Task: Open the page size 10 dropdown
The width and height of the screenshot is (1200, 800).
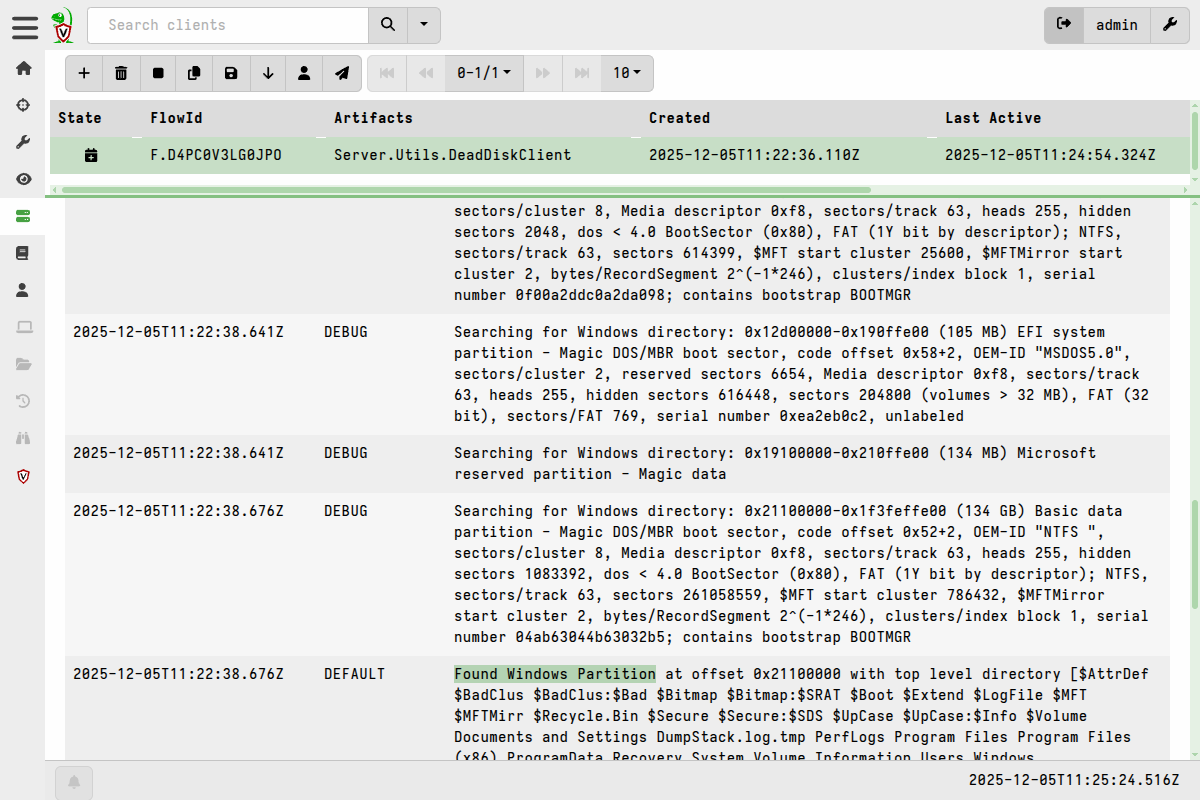Action: click(x=627, y=73)
